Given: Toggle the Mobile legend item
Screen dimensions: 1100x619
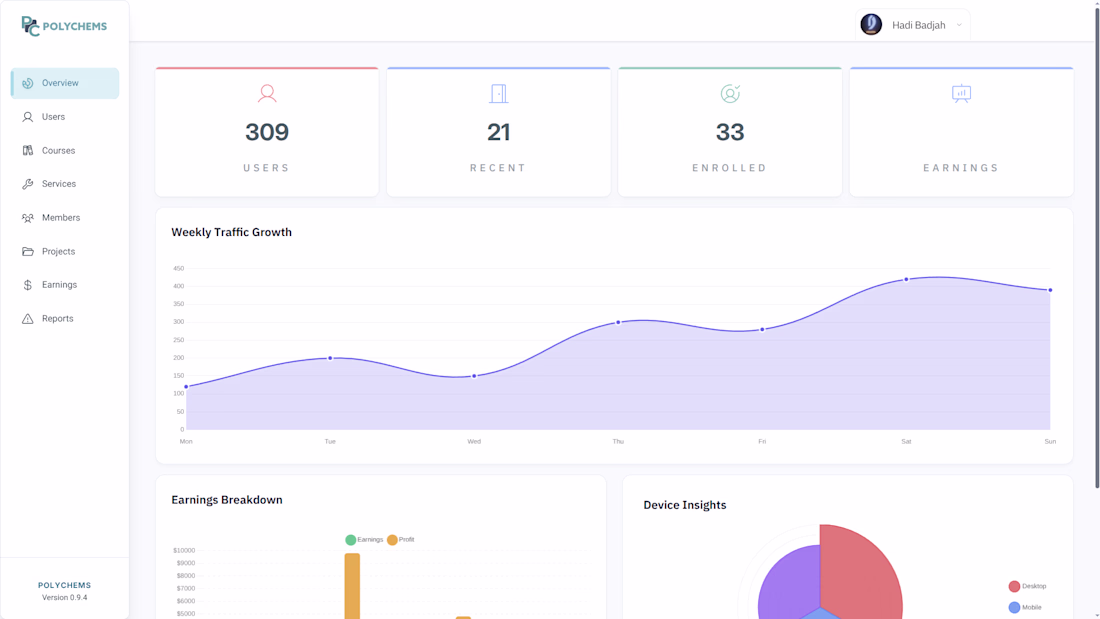Looking at the screenshot, I should 1025,607.
